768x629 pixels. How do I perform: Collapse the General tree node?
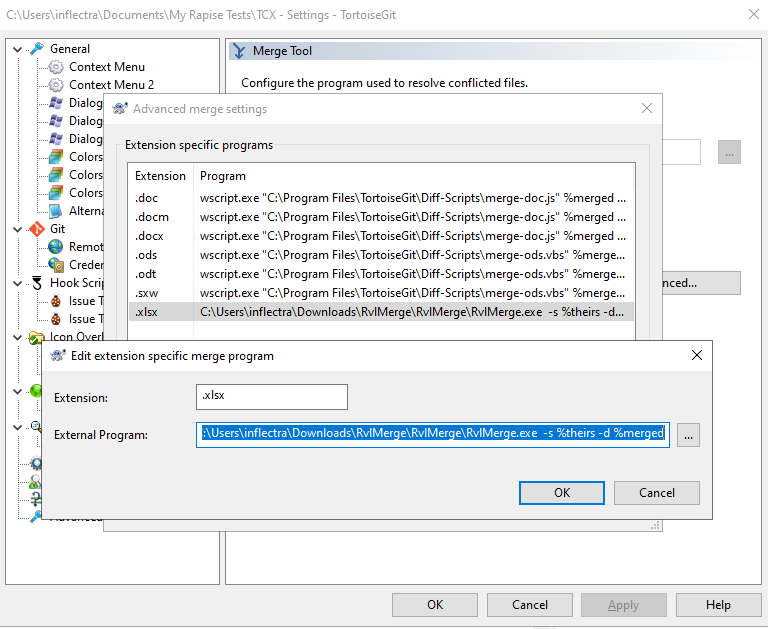tap(18, 49)
